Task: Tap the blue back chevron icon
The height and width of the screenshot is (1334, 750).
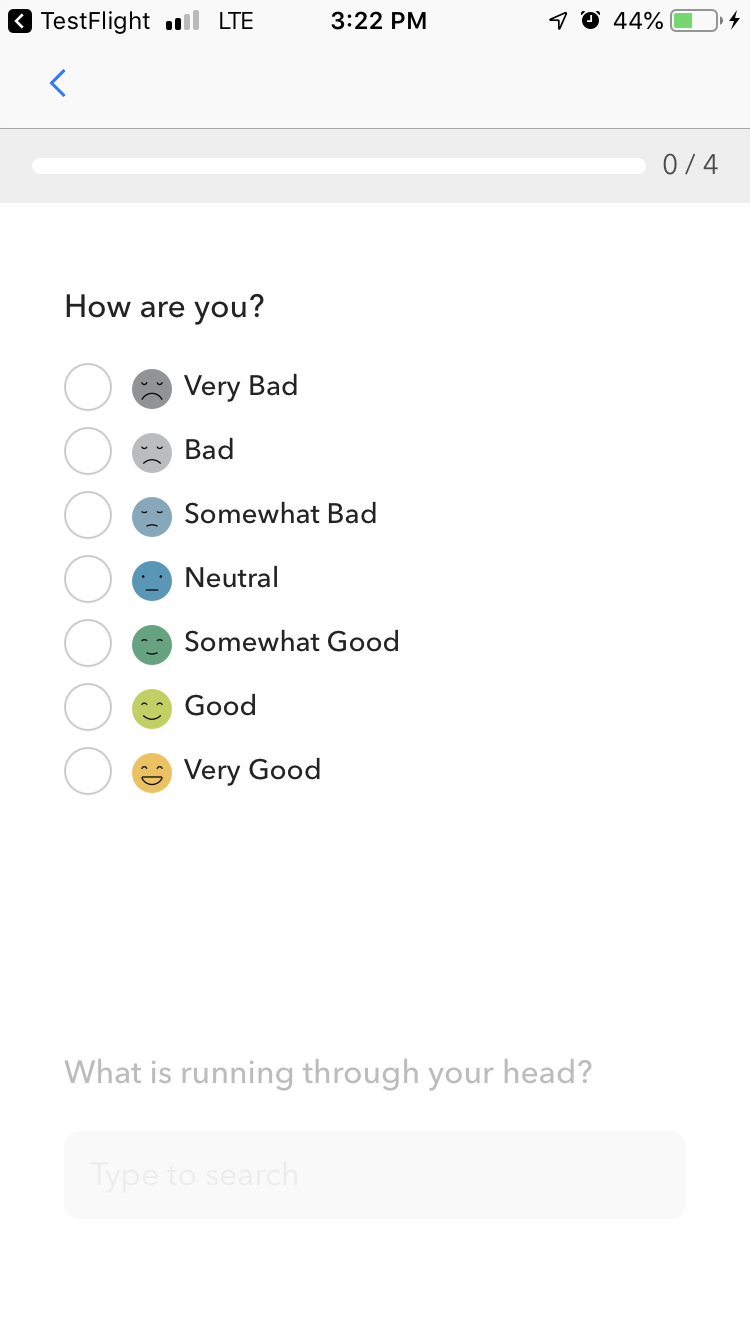Action: click(x=58, y=83)
